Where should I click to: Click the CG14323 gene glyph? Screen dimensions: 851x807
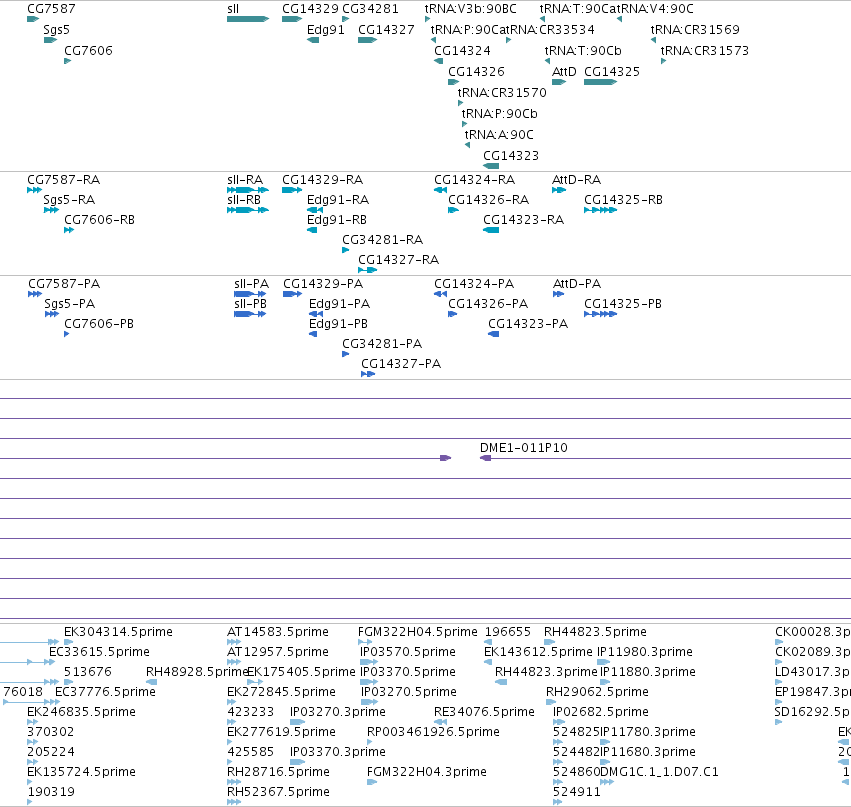tap(491, 166)
